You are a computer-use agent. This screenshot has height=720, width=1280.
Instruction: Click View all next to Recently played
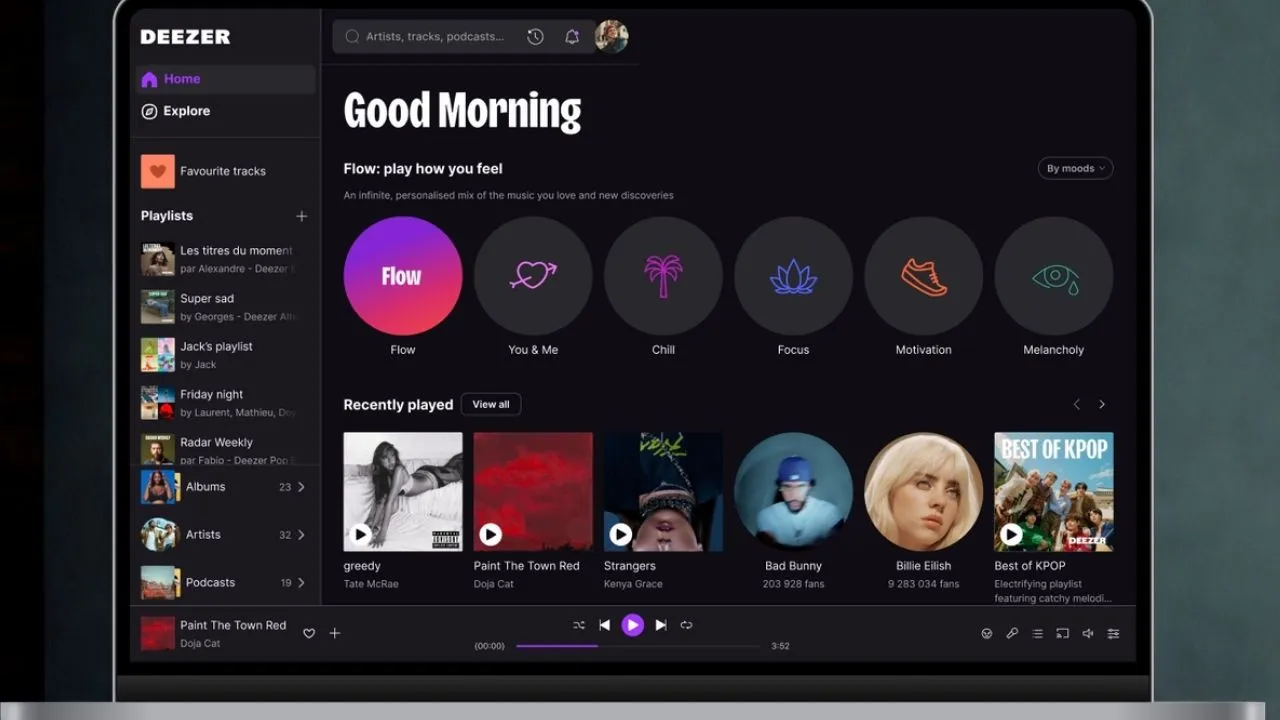[490, 405]
